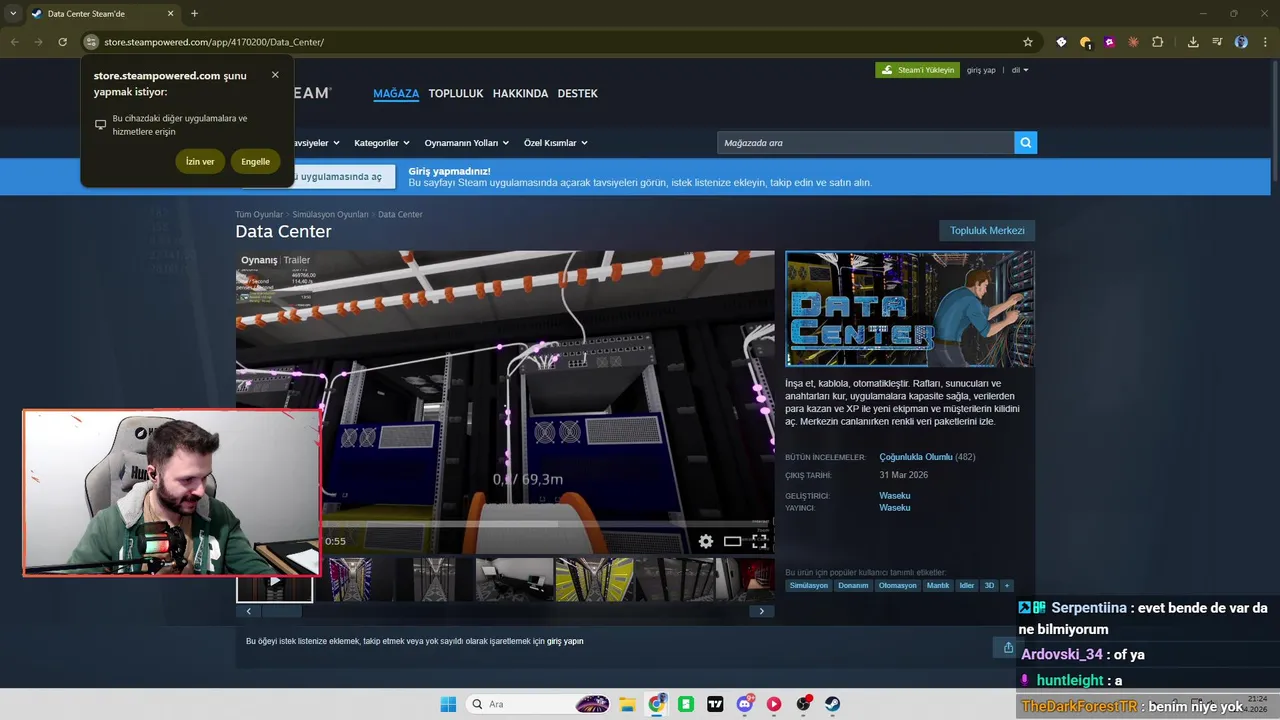
Task: Open Chrome downloads icon
Action: coord(1193,42)
